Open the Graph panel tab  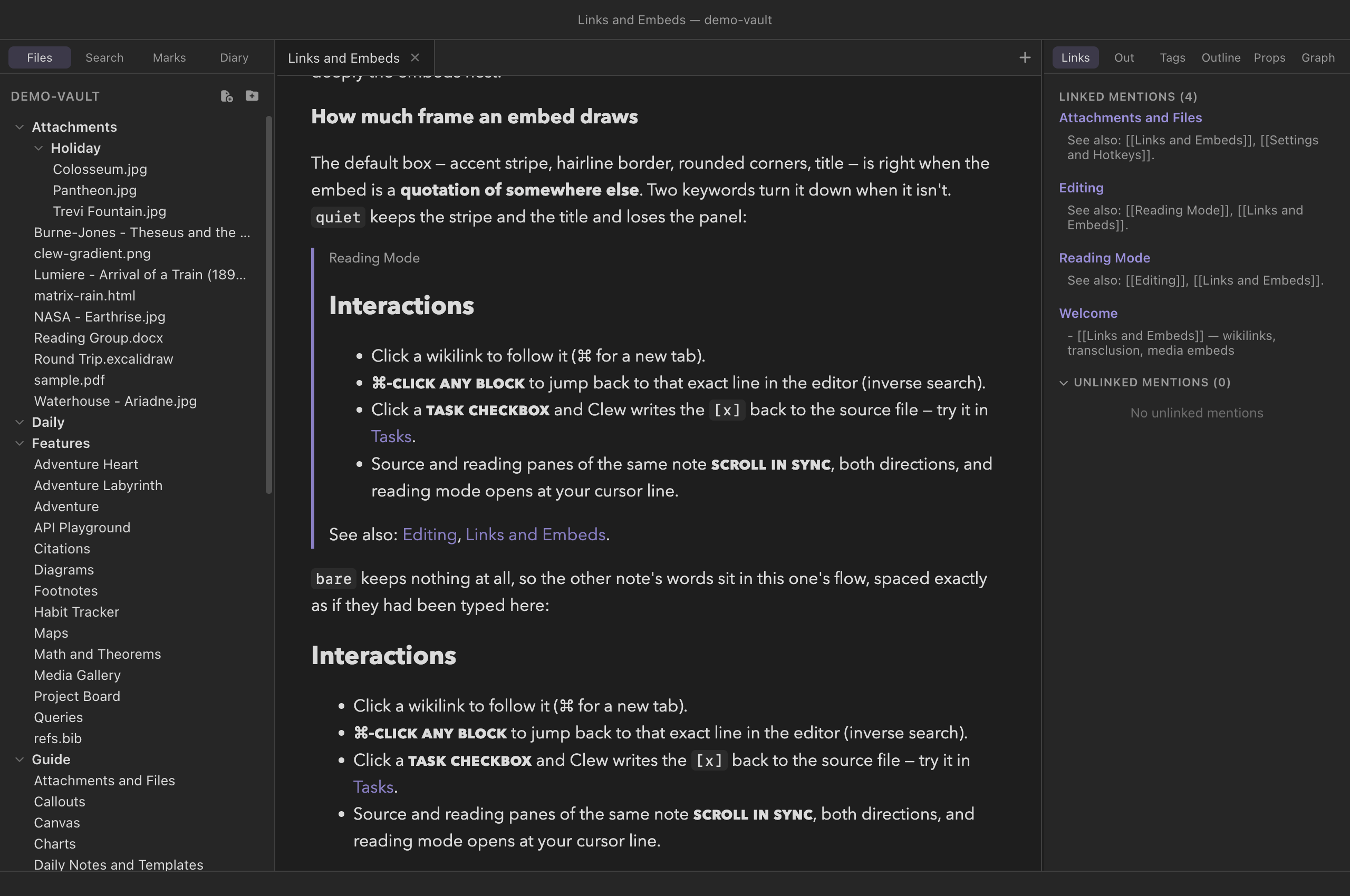coord(1318,58)
